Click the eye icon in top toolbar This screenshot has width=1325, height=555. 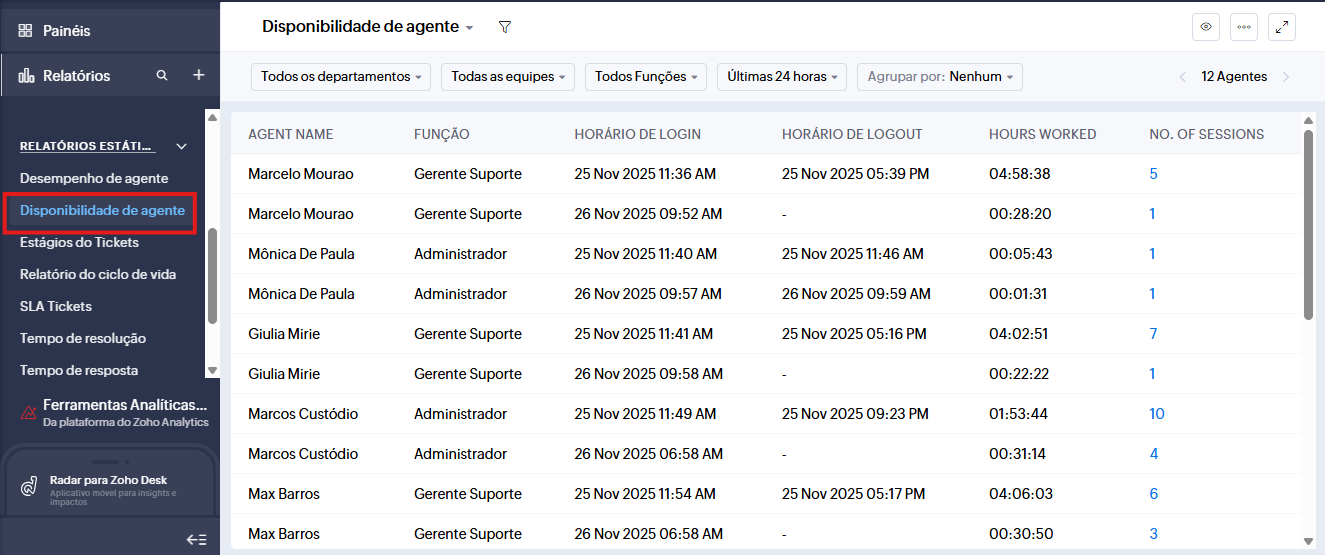(x=1206, y=27)
